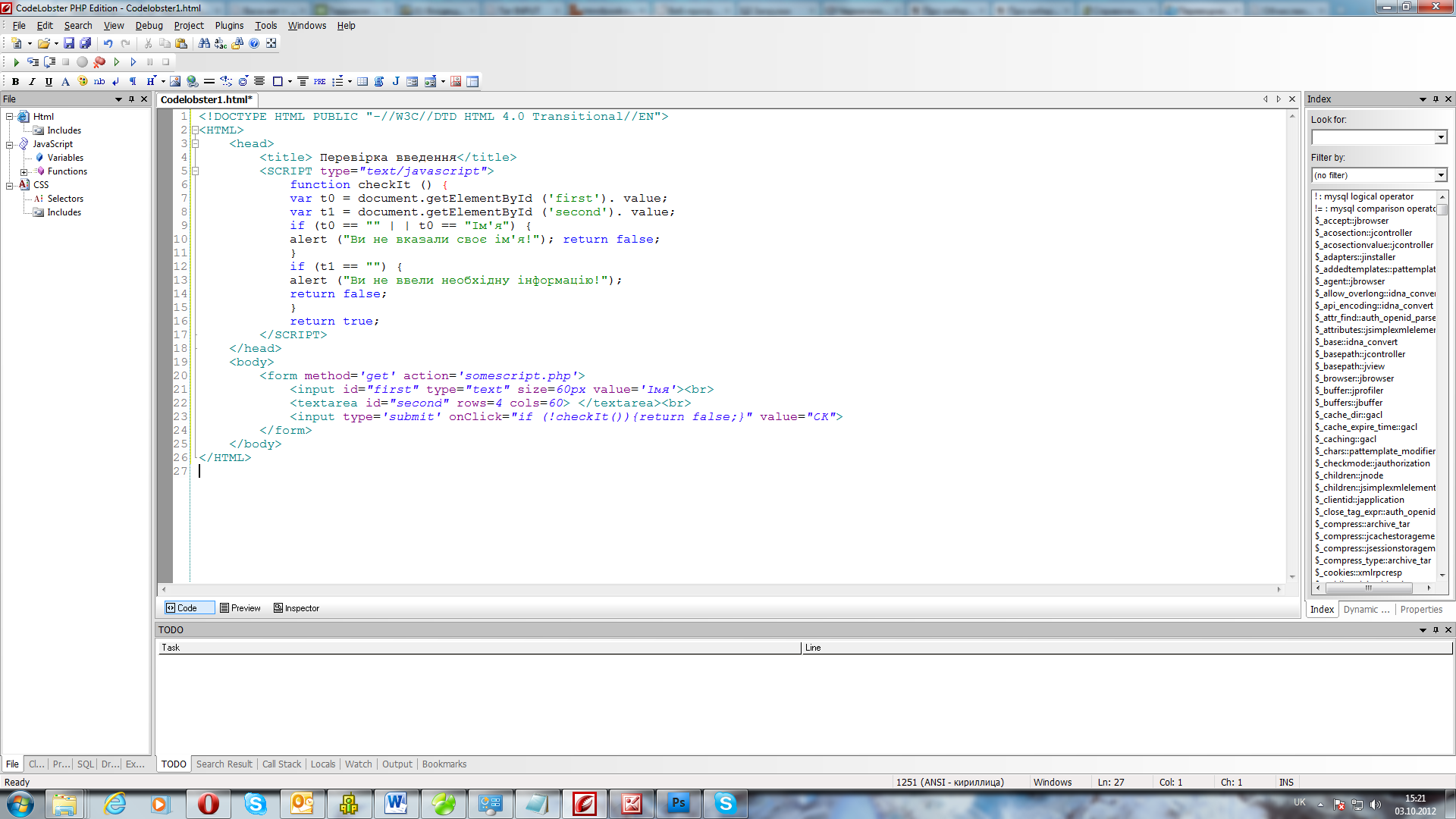The image size is (1456, 819).
Task: Insert hyperlink globe icon
Action: 192,81
